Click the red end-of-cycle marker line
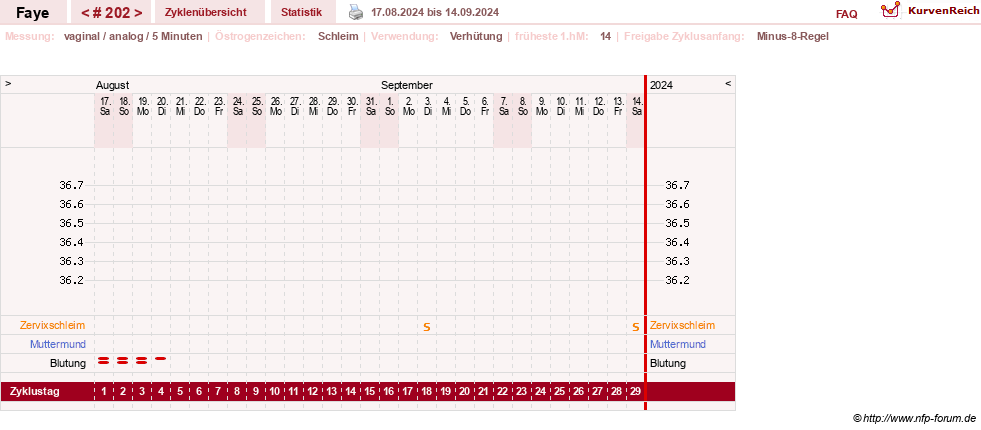Image resolution: width=981 pixels, height=430 pixels. click(646, 243)
